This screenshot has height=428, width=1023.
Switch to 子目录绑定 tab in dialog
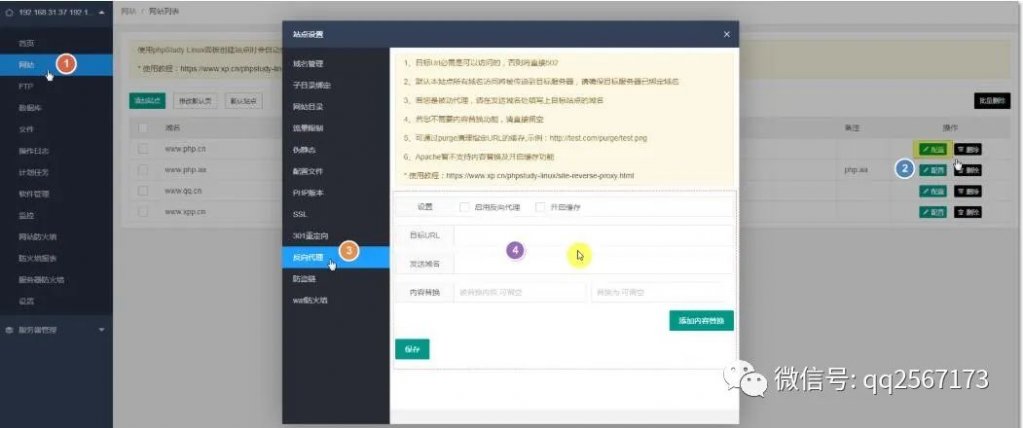coord(312,85)
